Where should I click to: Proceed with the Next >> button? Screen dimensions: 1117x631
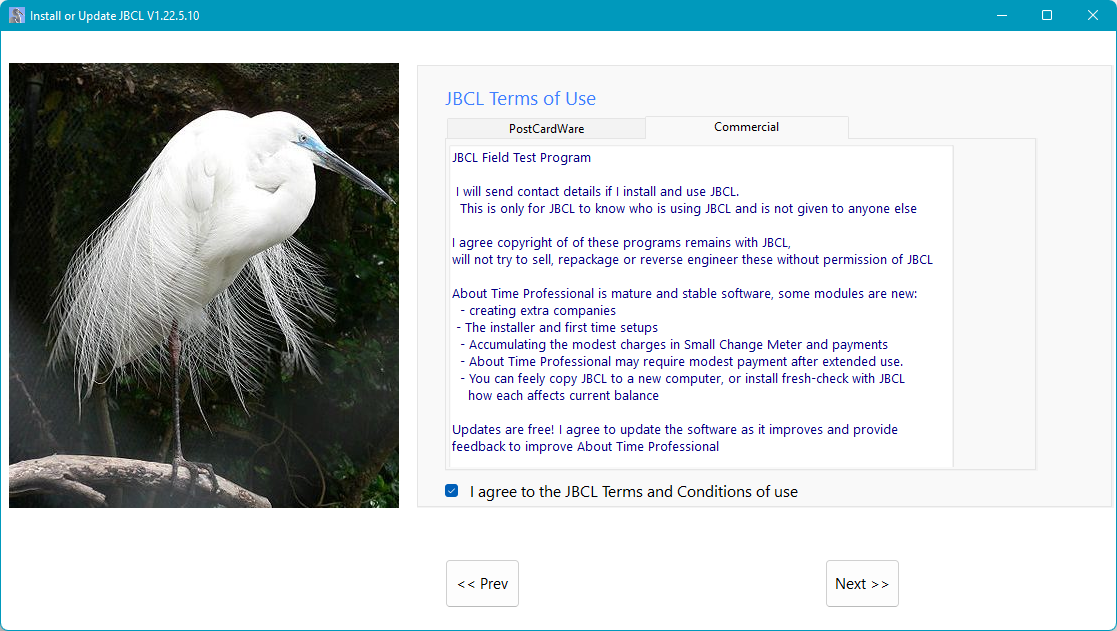(861, 584)
